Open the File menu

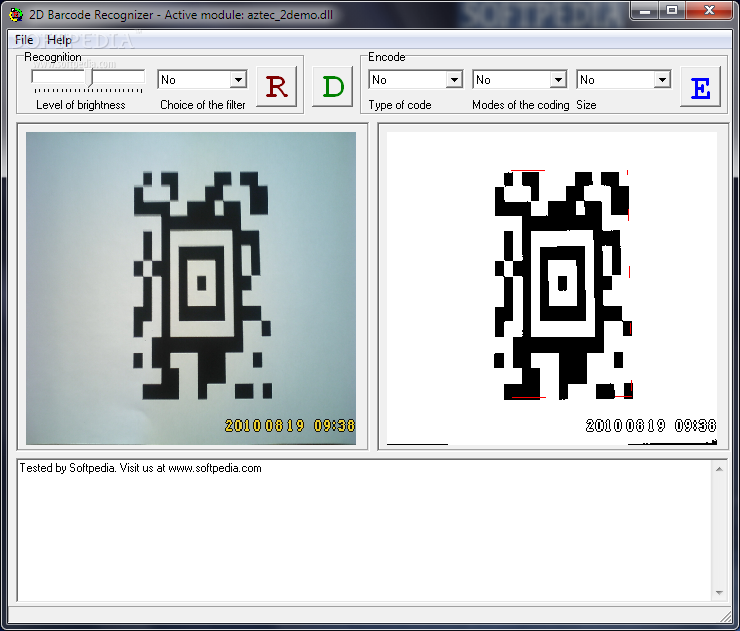point(24,40)
